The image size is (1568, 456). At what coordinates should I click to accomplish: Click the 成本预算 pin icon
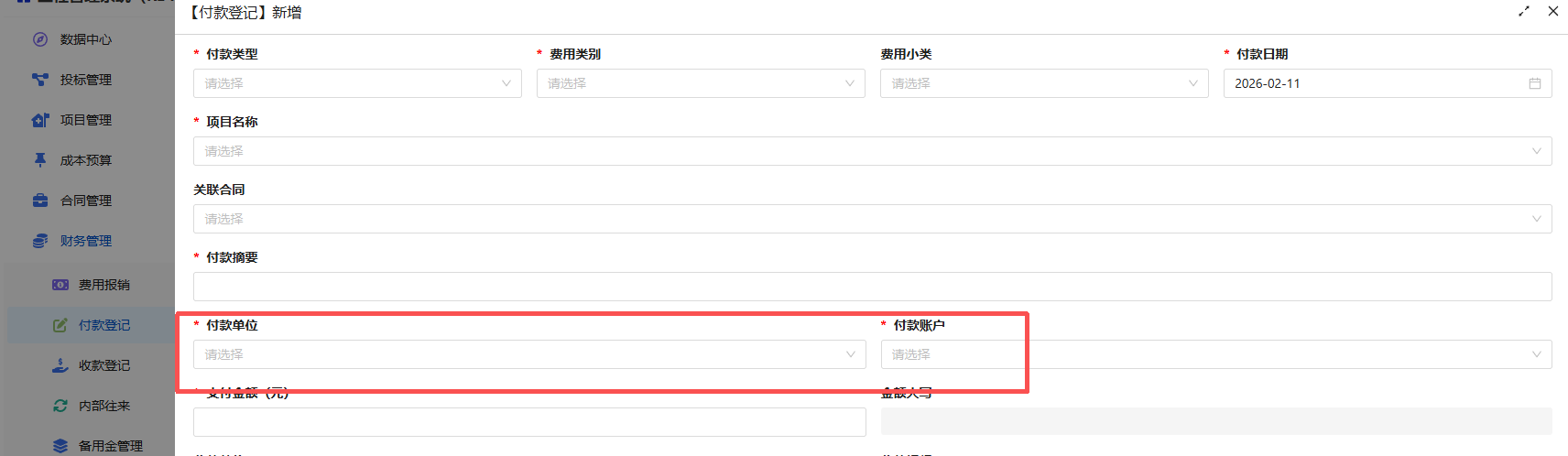click(x=40, y=160)
